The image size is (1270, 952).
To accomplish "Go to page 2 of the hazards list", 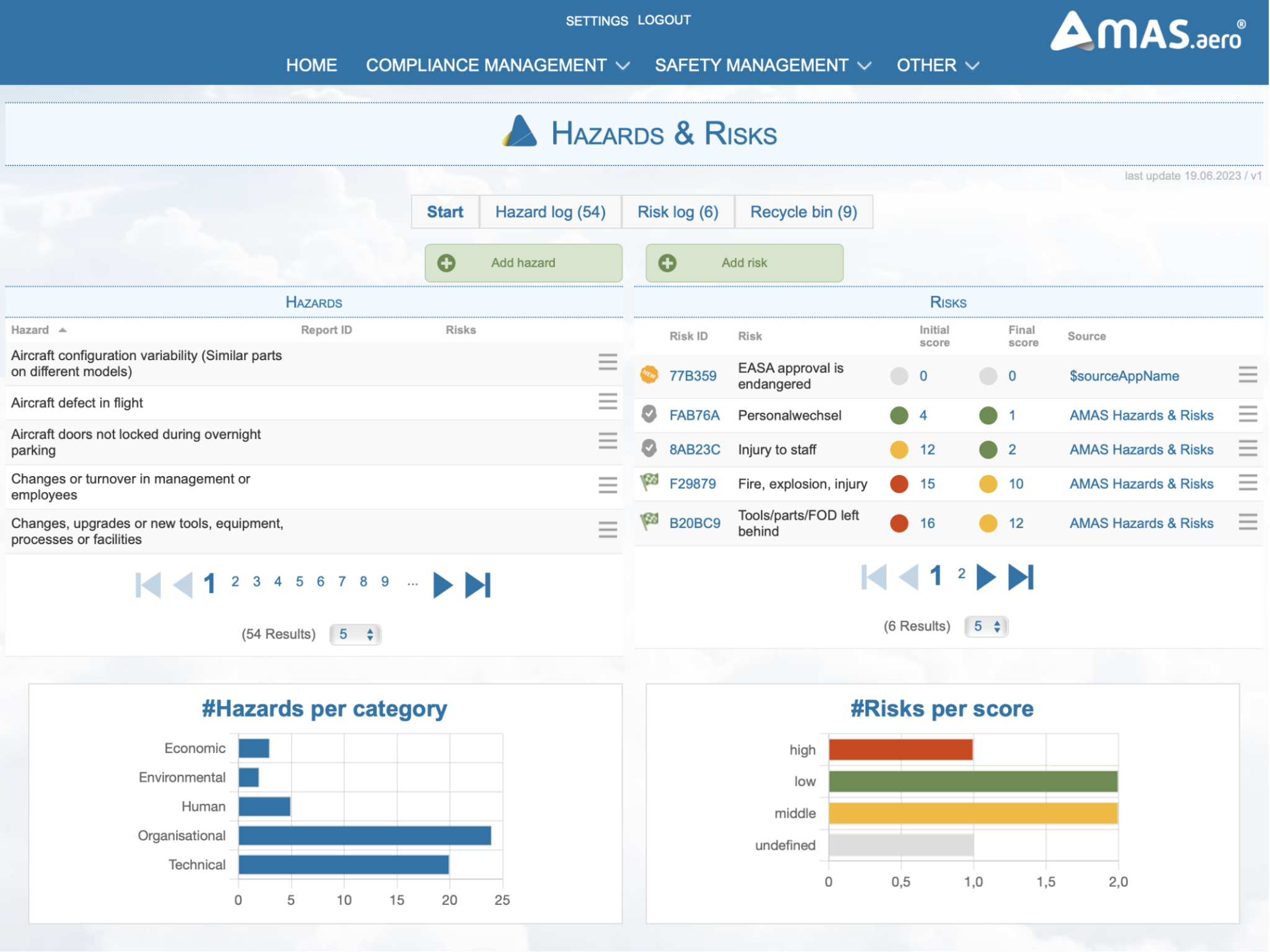I will (x=234, y=581).
